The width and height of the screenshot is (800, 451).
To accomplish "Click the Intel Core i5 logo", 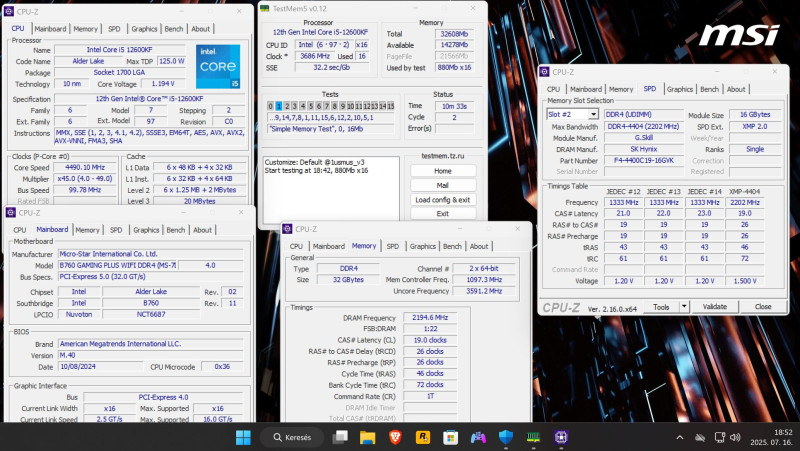I will 218,66.
